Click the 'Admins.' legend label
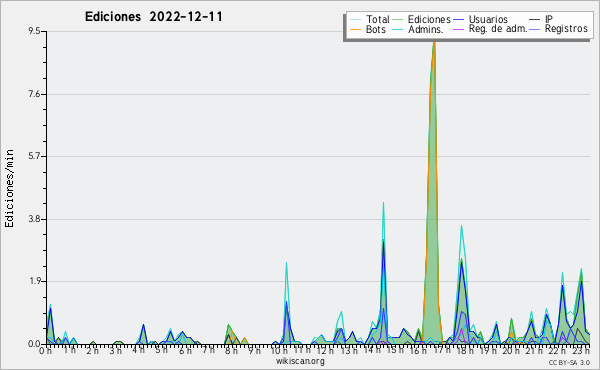The height and width of the screenshot is (370, 600). [426, 29]
